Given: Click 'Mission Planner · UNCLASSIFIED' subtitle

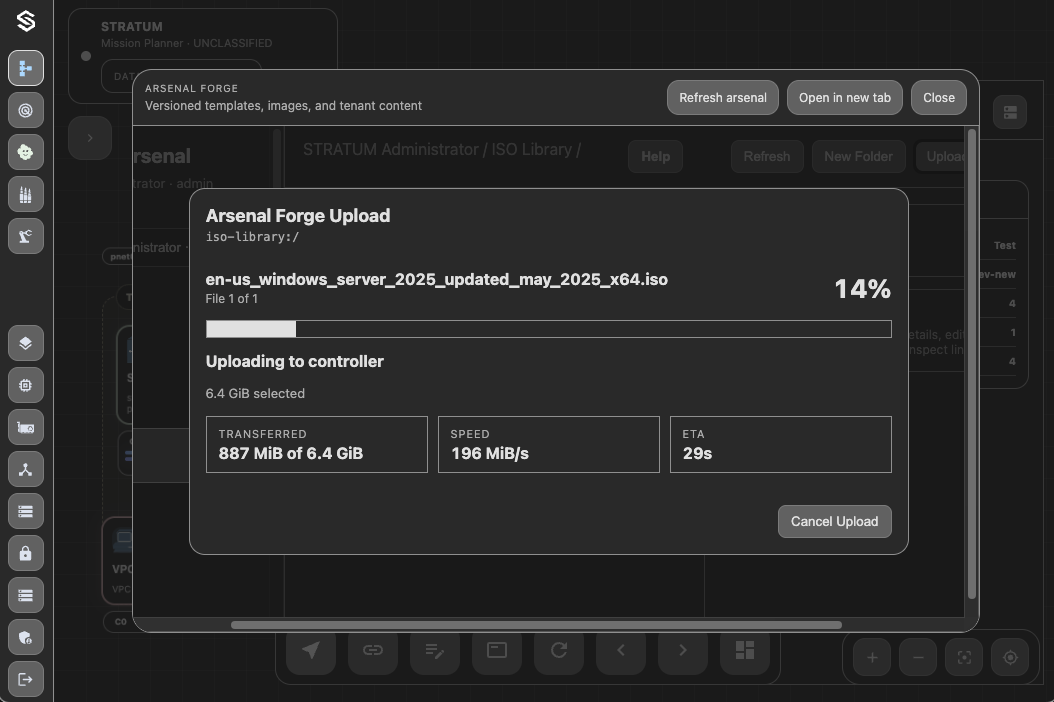Looking at the screenshot, I should coord(186,43).
